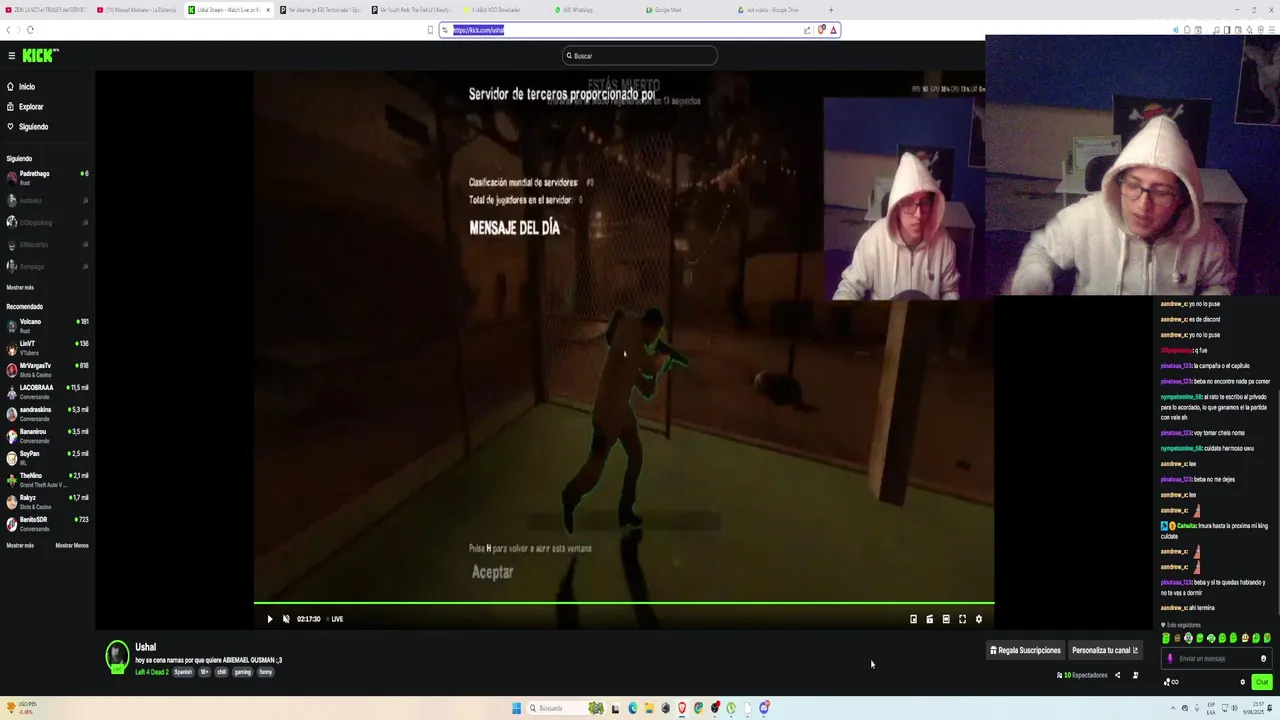Play the stream video
Screen dimensions: 1280x720
269,619
